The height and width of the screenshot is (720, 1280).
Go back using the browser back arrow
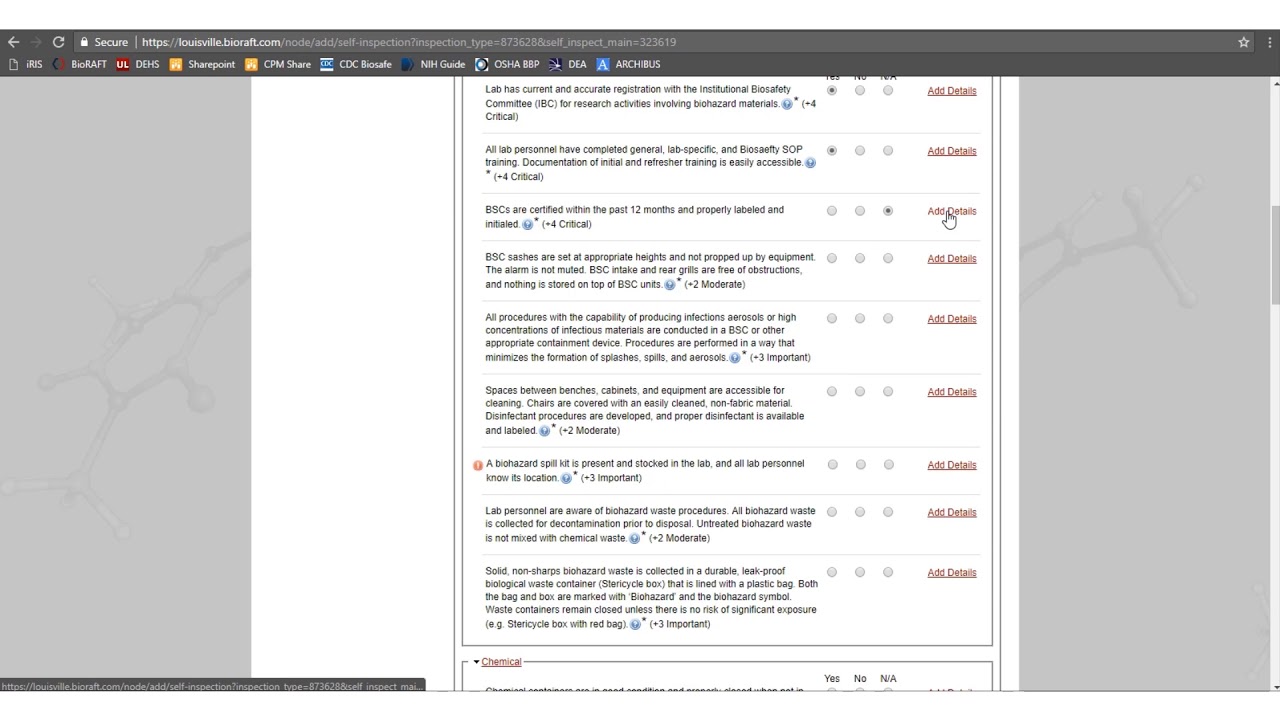(13, 42)
